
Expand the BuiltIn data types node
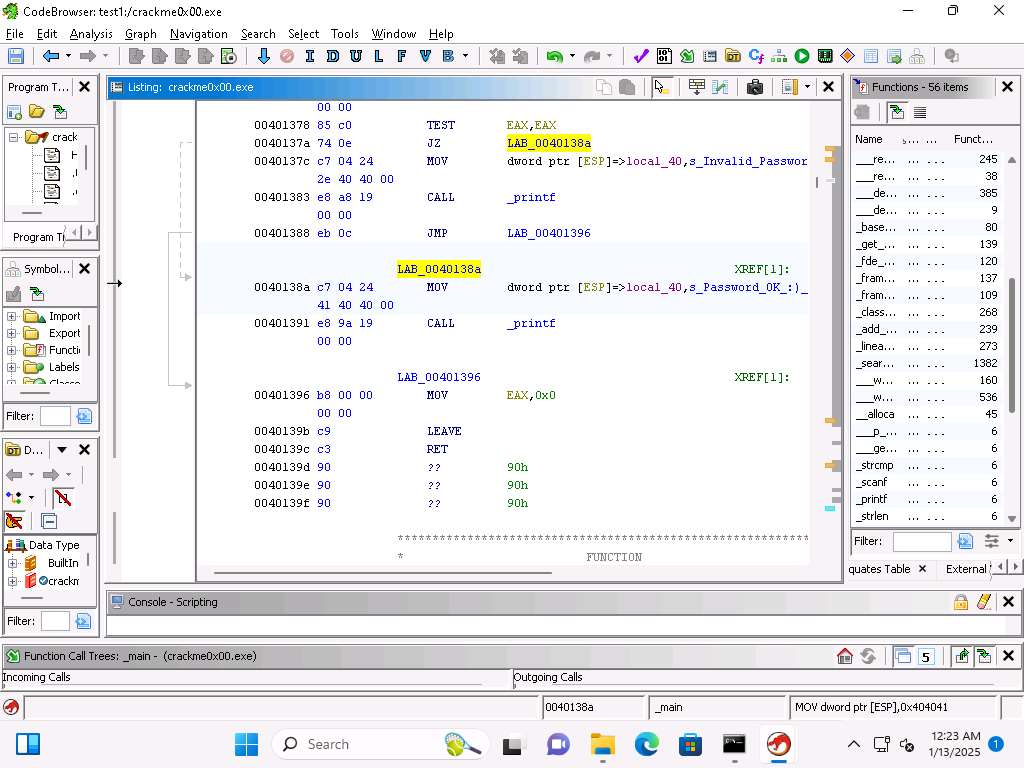click(x=13, y=563)
